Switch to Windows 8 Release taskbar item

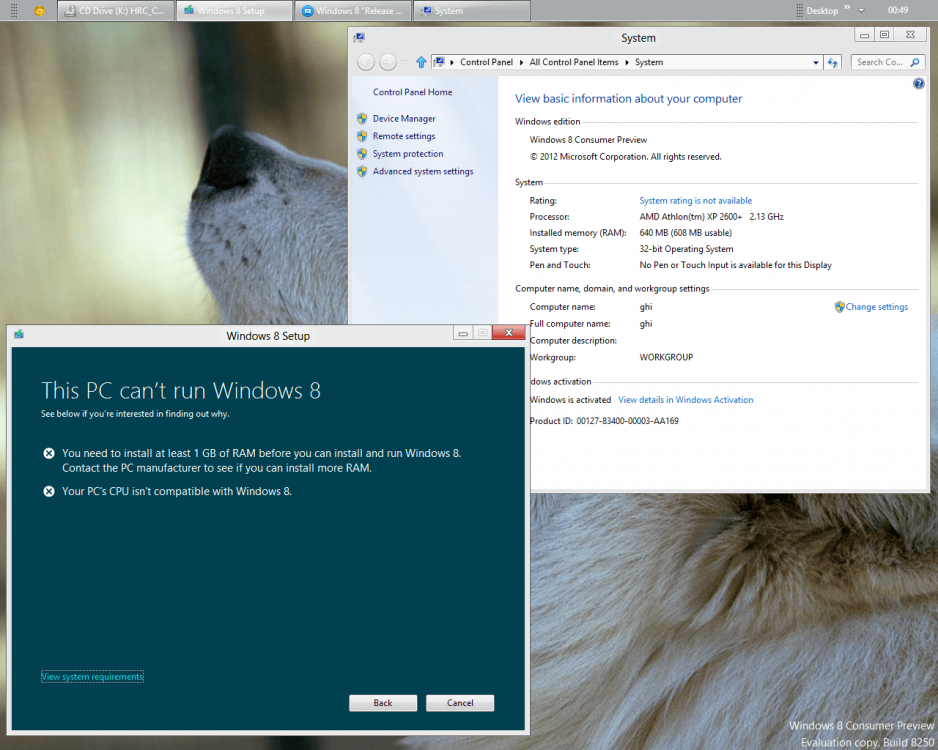[353, 11]
